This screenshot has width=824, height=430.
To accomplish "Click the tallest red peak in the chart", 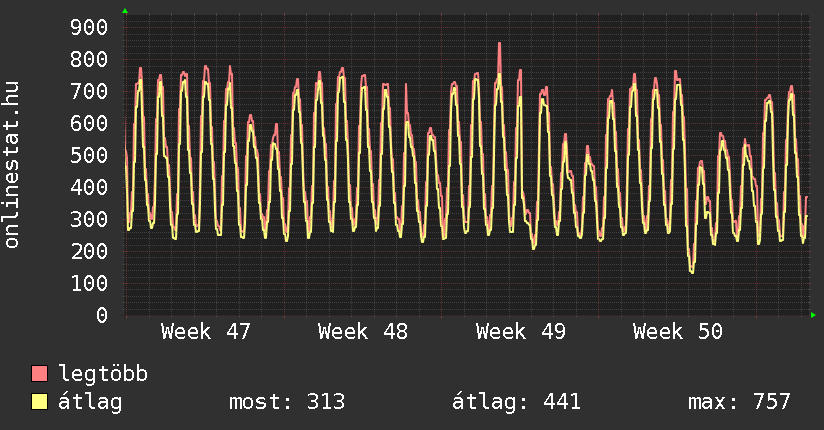I will tap(499, 45).
